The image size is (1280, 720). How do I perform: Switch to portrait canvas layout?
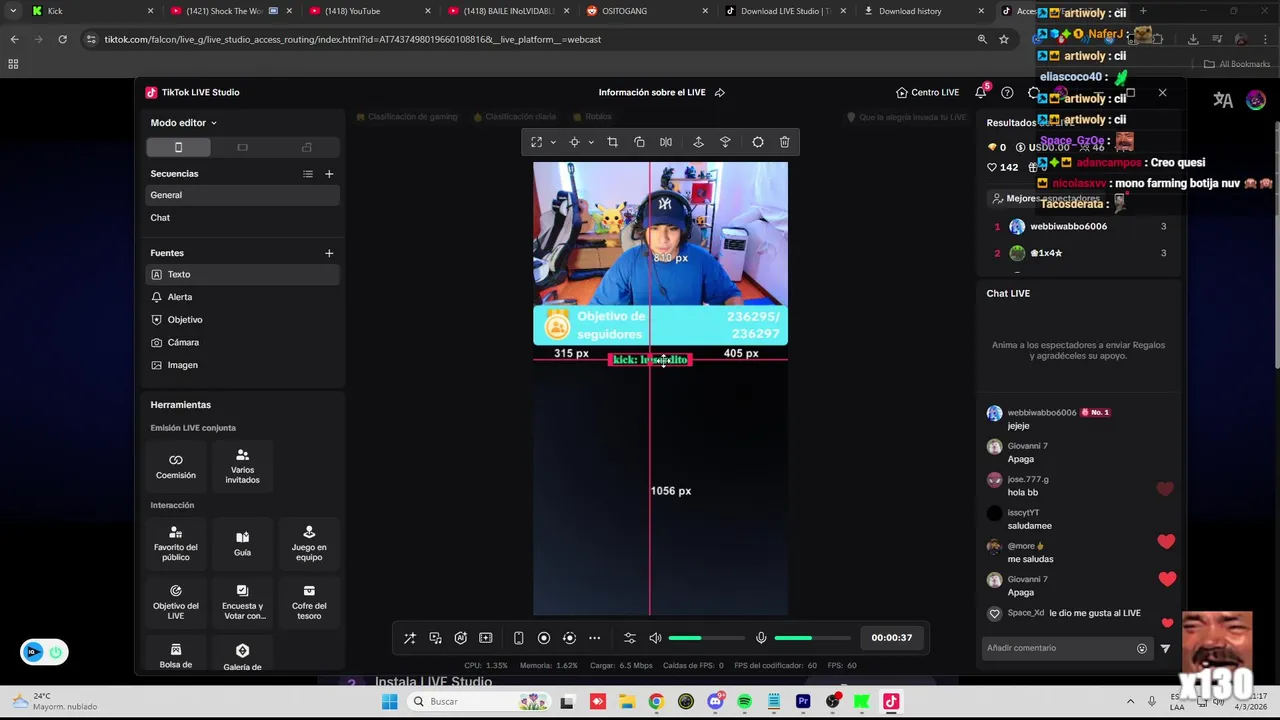[x=178, y=147]
